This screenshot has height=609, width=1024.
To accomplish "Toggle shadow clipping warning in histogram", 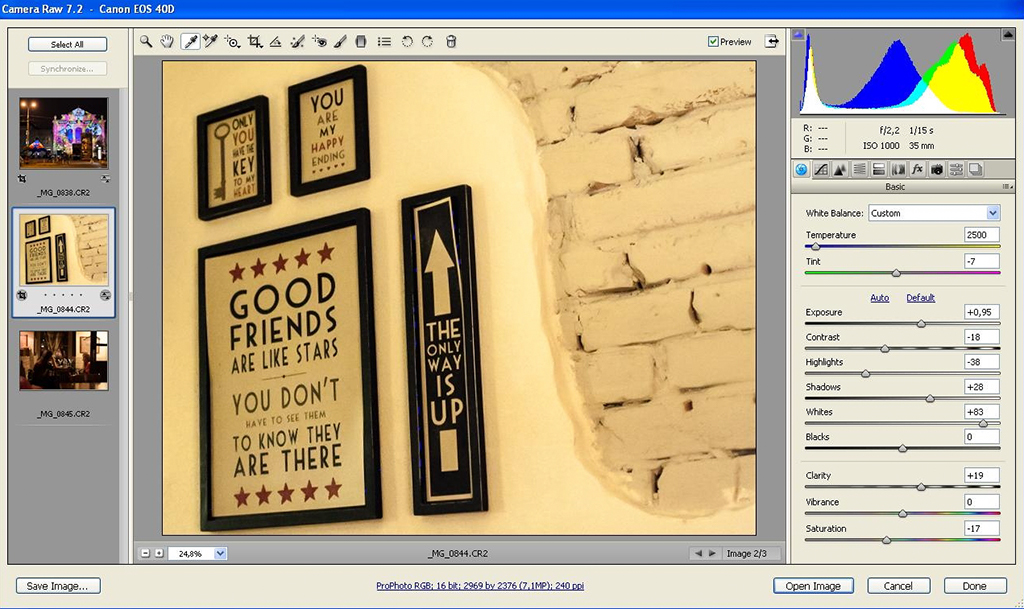I will (x=799, y=35).
